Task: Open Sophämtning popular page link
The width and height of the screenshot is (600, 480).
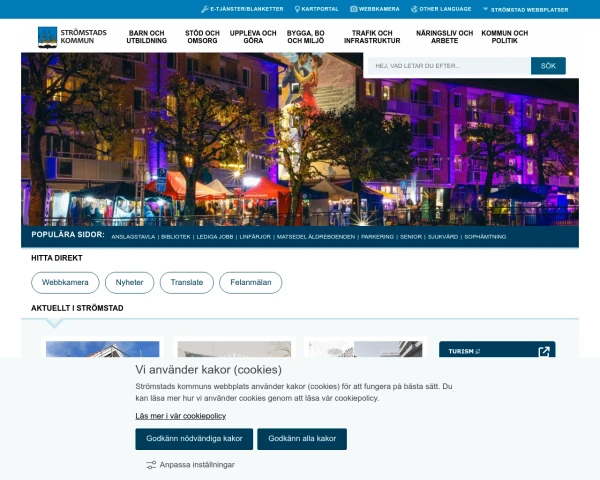Action: [x=485, y=237]
